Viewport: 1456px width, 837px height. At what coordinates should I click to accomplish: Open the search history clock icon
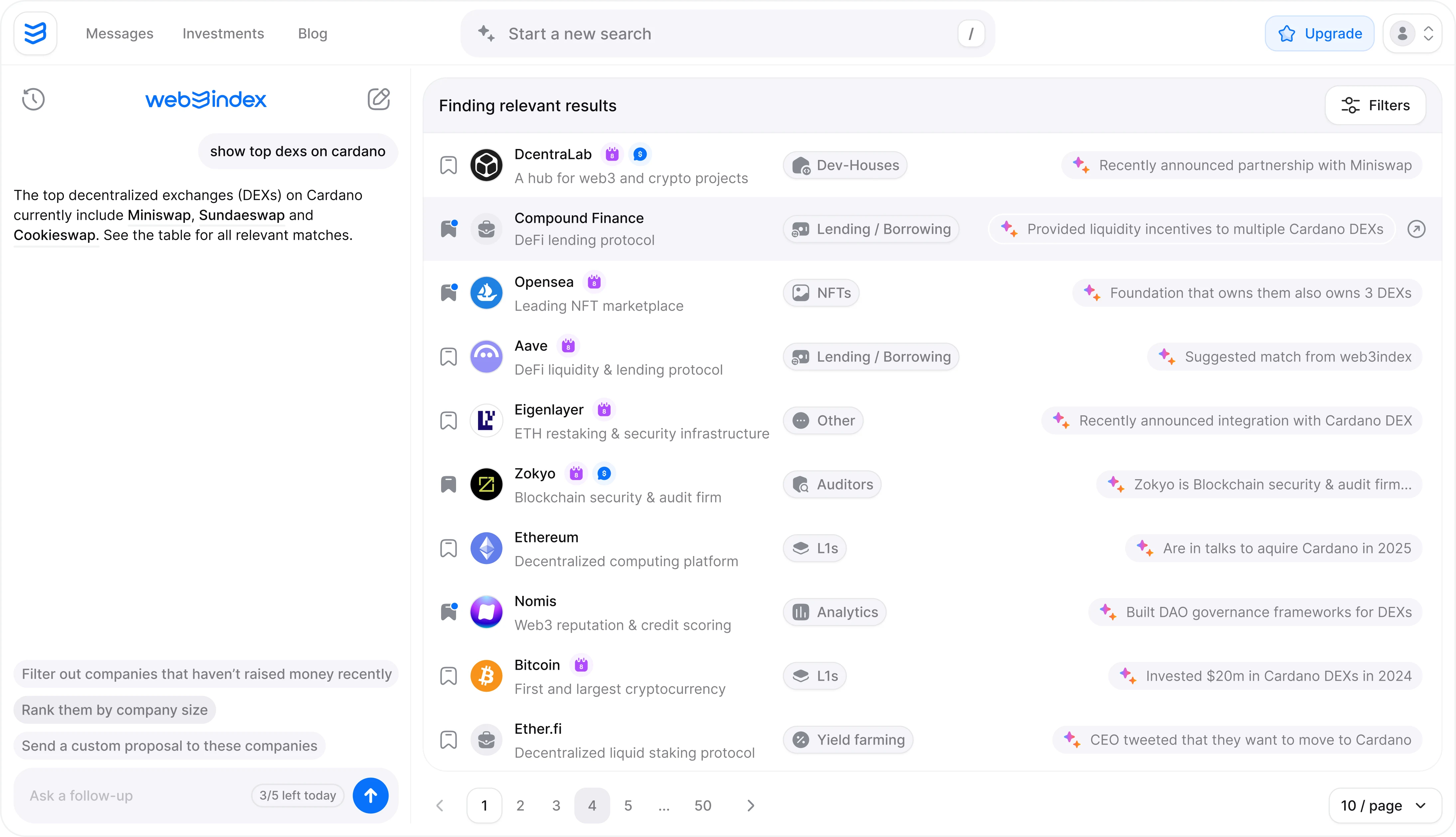click(33, 99)
